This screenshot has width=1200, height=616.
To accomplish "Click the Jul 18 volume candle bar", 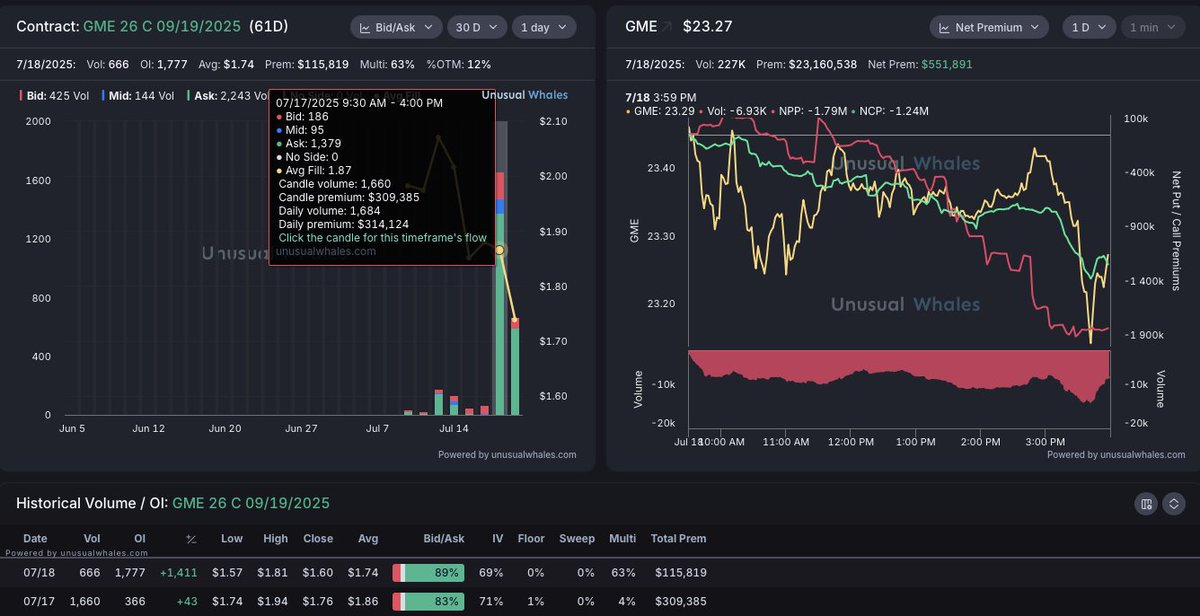I will click(515, 367).
